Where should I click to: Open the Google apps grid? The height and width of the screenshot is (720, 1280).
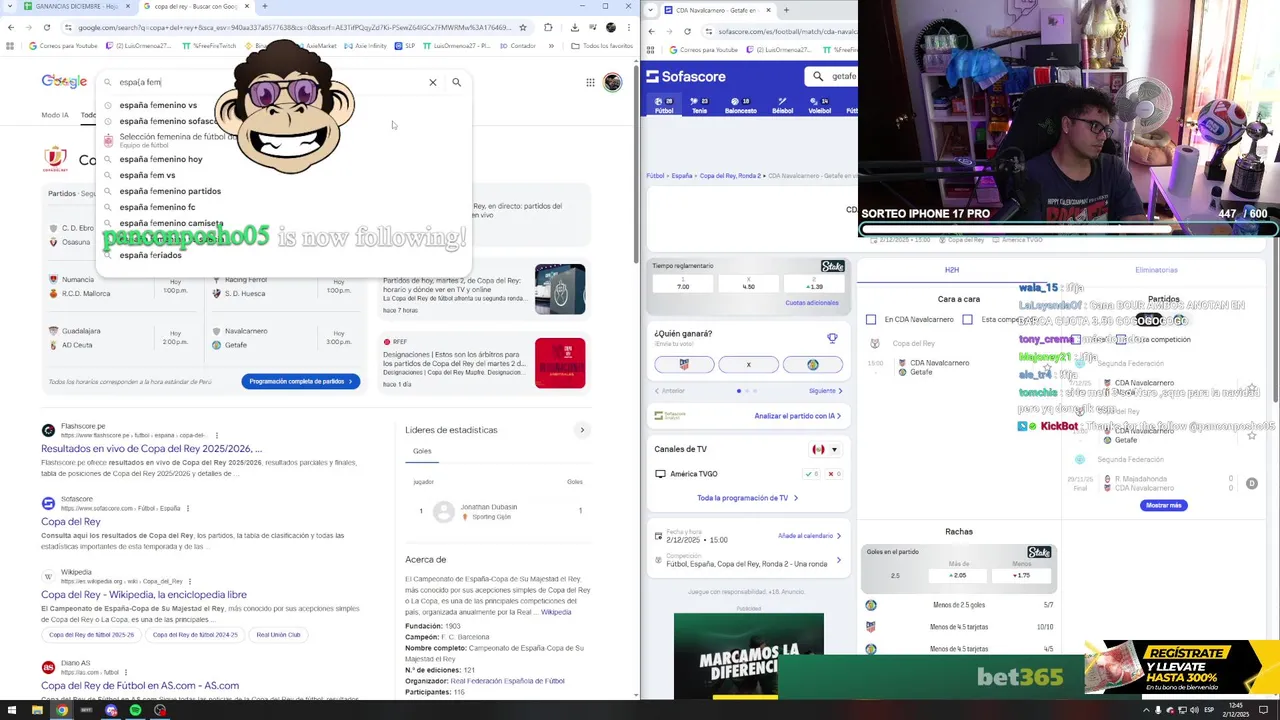[590, 82]
